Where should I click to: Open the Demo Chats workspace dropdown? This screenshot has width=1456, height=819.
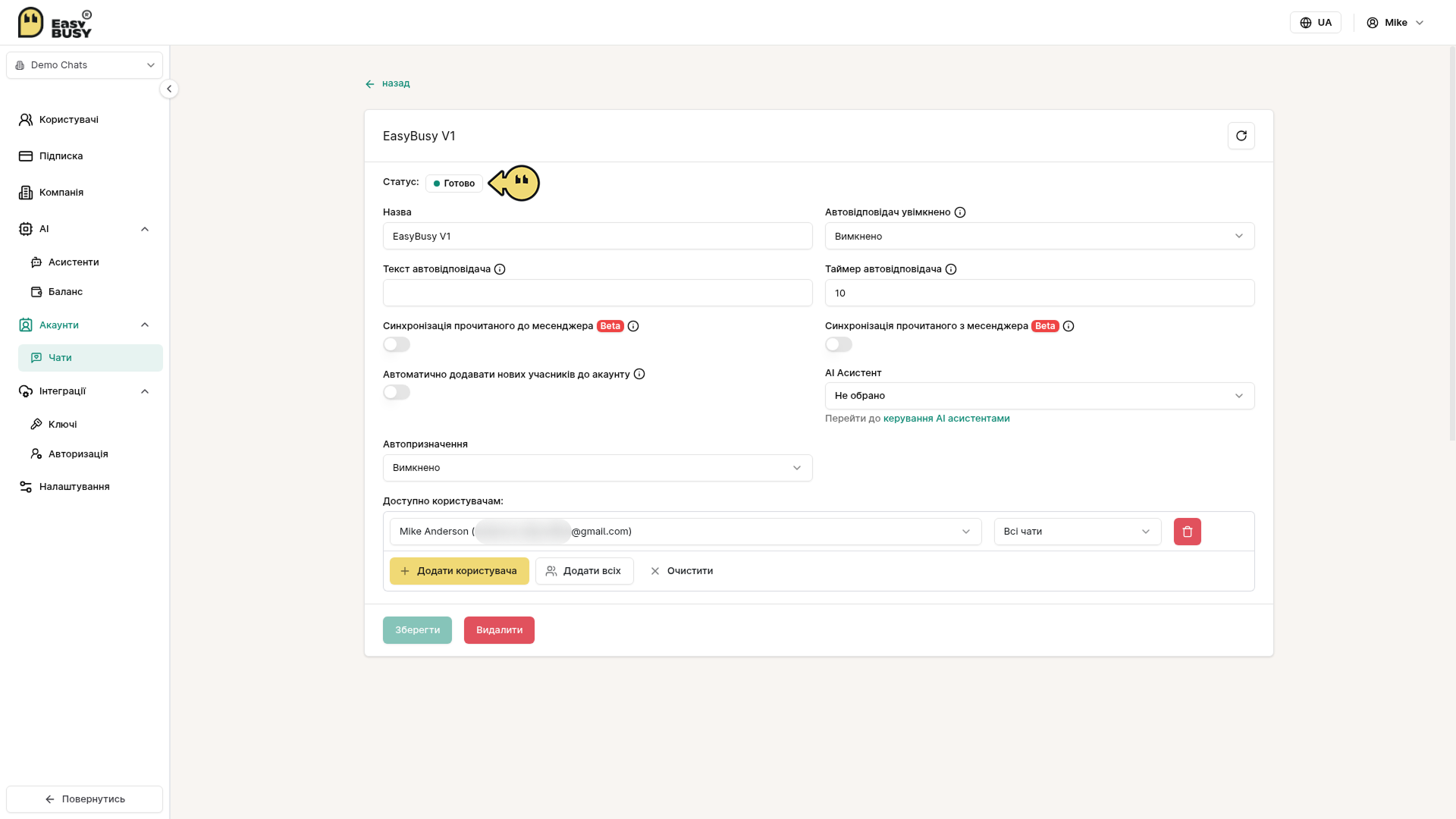(x=84, y=65)
